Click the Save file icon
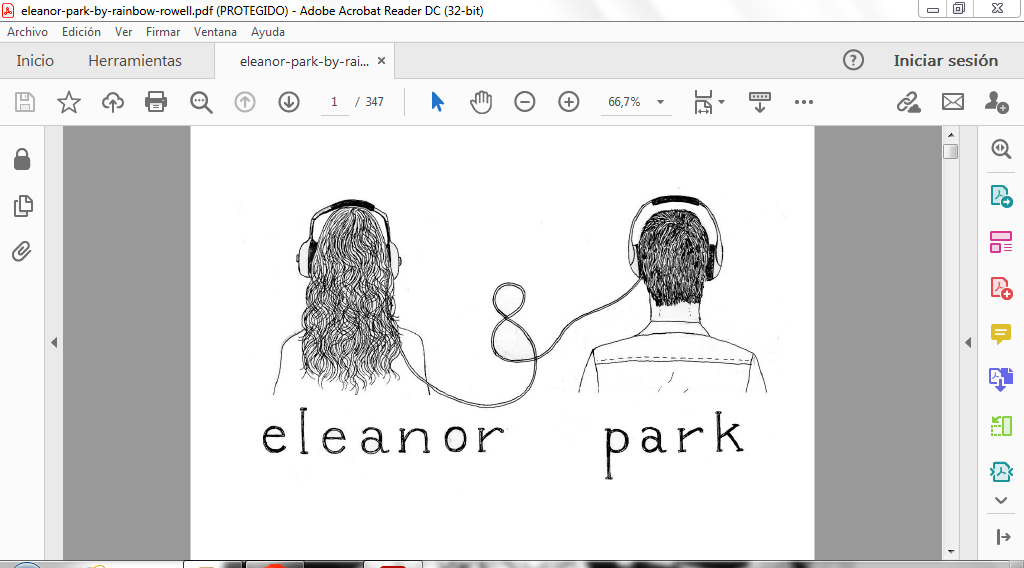1024x568 pixels. (x=25, y=102)
